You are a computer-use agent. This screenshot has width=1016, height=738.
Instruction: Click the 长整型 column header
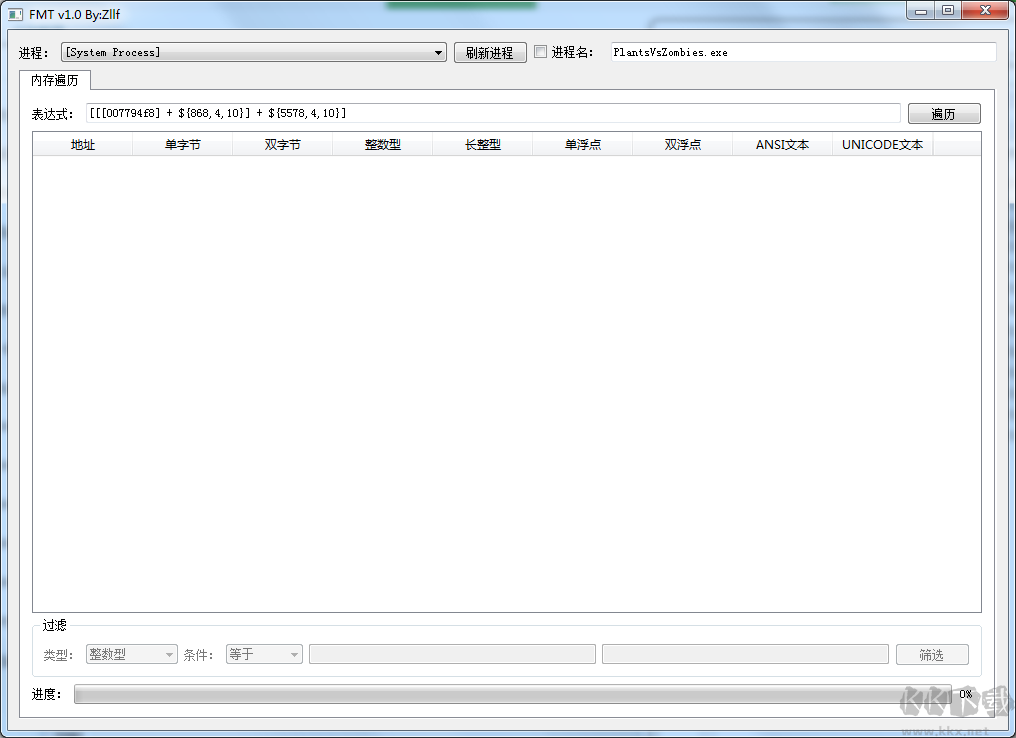pos(482,144)
